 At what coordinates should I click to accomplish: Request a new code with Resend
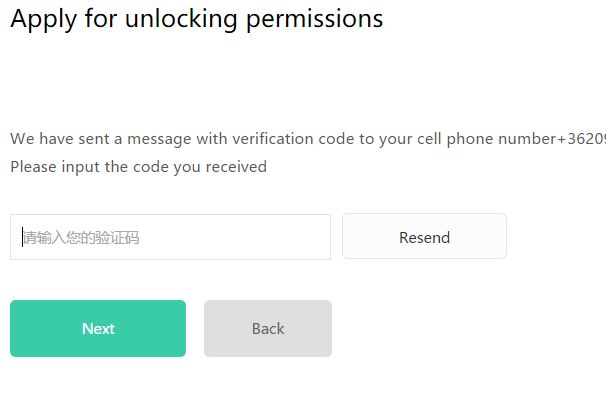pos(424,236)
